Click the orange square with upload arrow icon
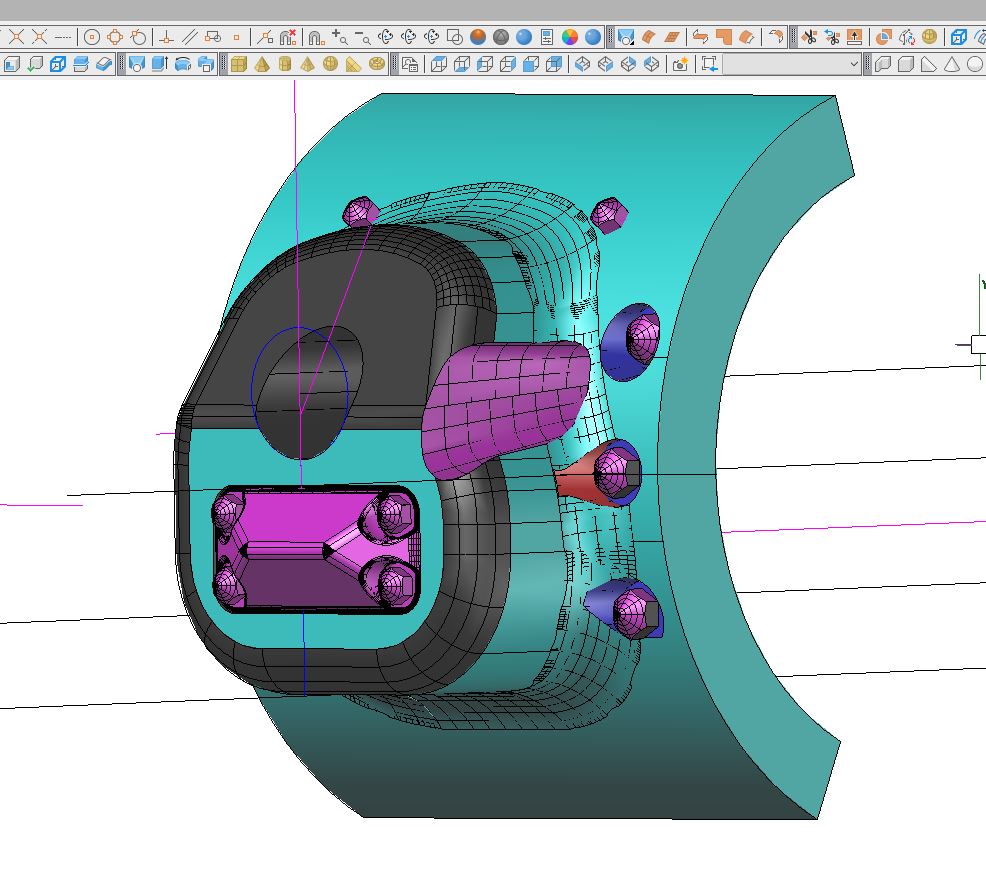Screen dimensions: 986x878 tap(855, 38)
